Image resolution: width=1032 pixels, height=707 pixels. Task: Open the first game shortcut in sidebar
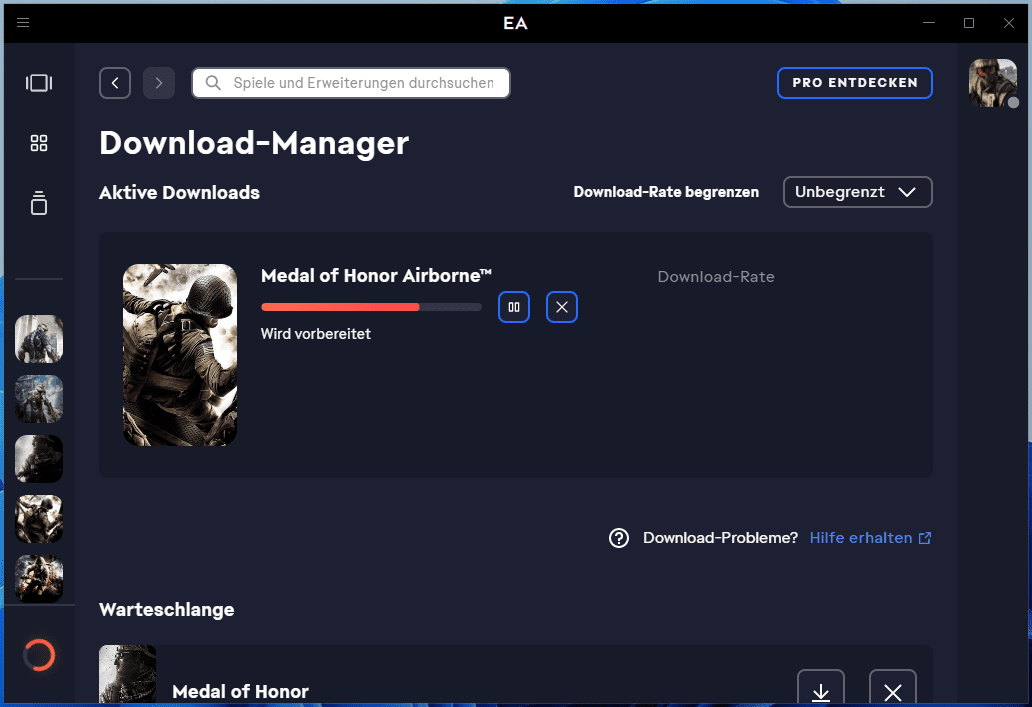pyautogui.click(x=39, y=339)
